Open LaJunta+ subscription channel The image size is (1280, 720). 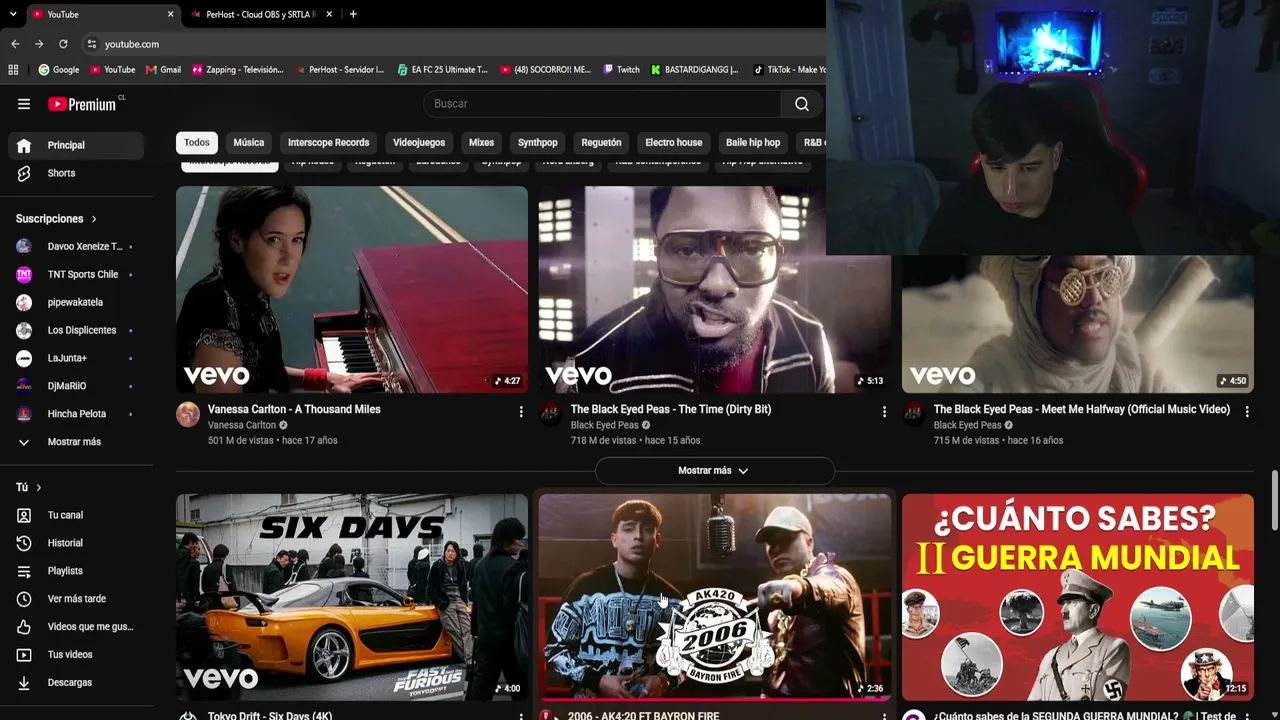pos(76,358)
